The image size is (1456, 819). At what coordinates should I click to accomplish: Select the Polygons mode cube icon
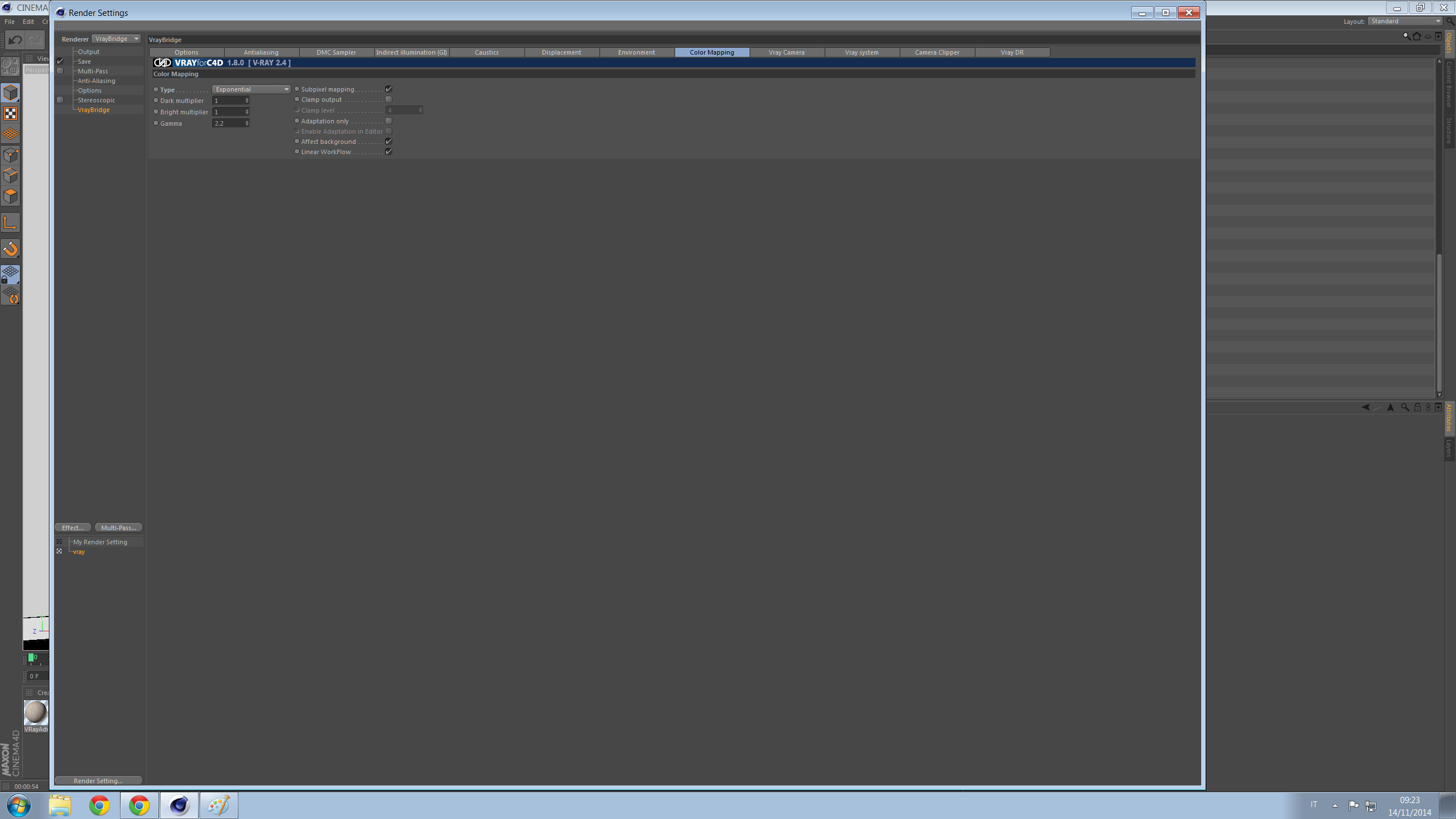pyautogui.click(x=11, y=196)
